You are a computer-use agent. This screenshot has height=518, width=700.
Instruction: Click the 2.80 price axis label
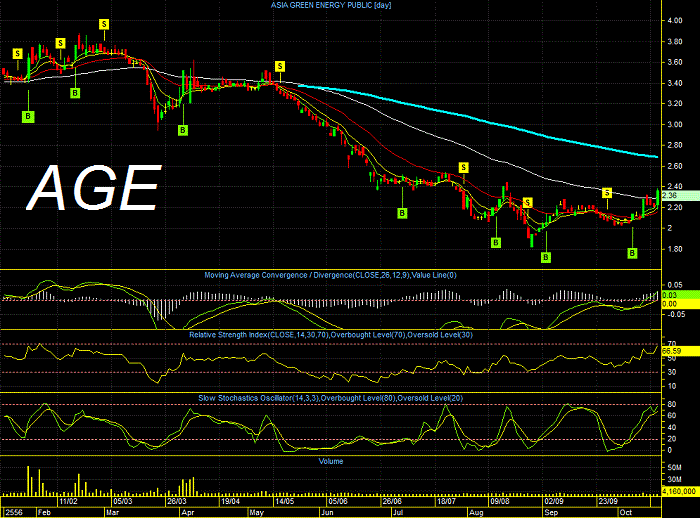click(x=675, y=145)
